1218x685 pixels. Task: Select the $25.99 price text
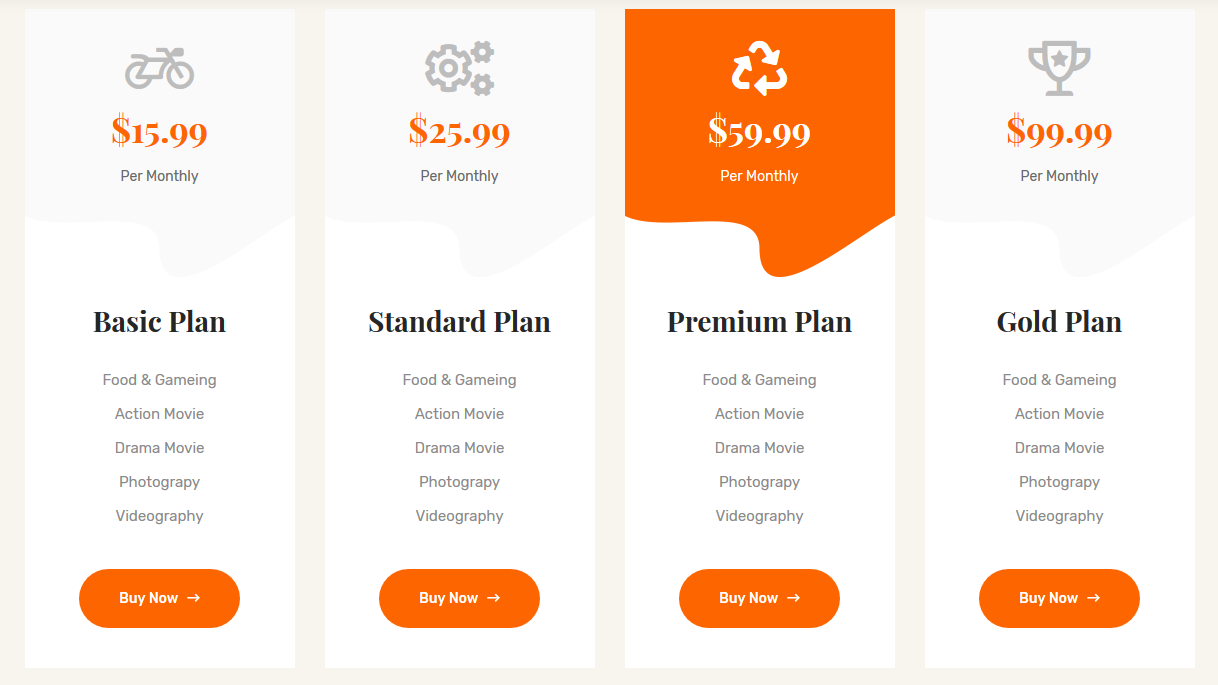(x=460, y=132)
